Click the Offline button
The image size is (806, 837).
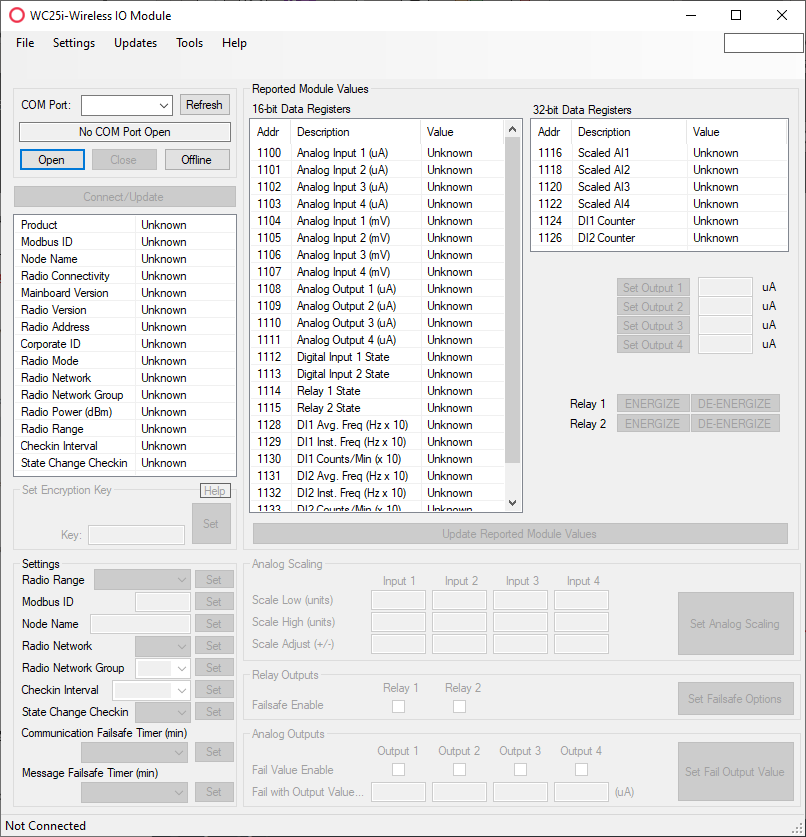[196, 160]
